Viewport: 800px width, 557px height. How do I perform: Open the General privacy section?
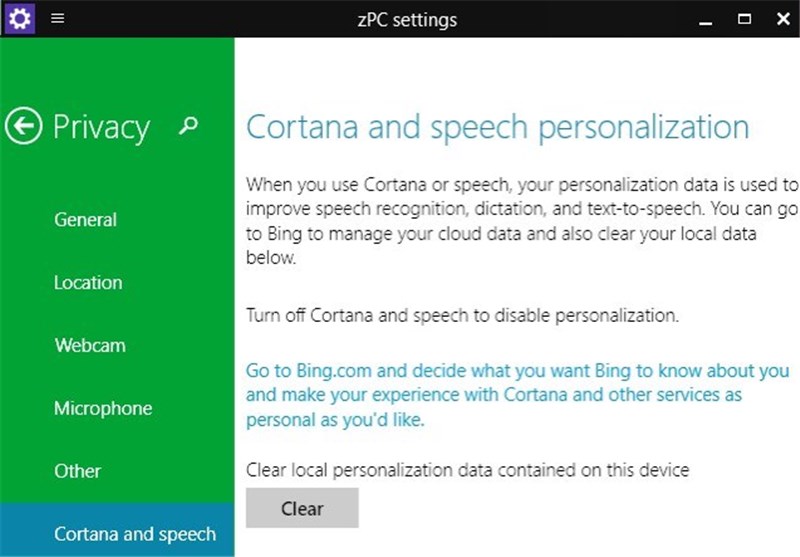85,220
